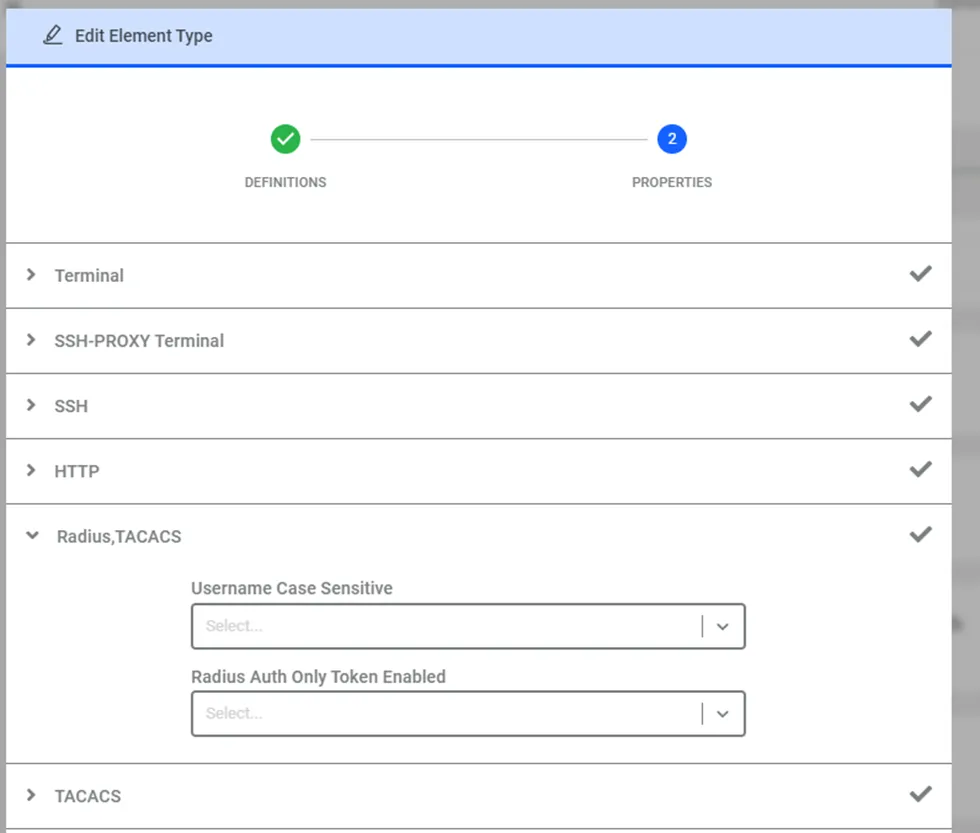Click the blue Properties step 2 circle
This screenshot has height=833, width=980.
click(x=671, y=139)
